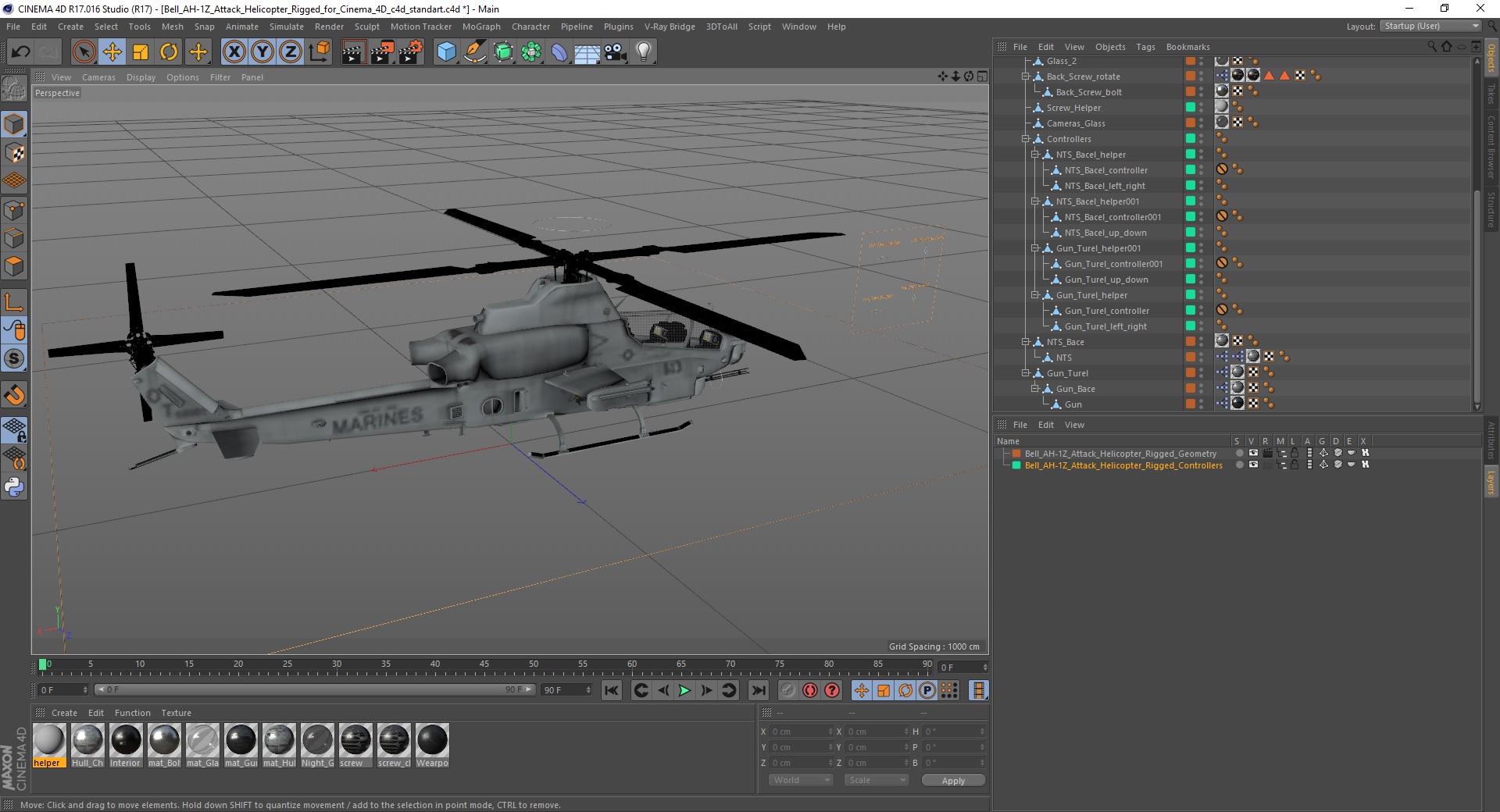Add a Cube primitive object
Viewport: 1500px width, 812px height.
coord(446,52)
